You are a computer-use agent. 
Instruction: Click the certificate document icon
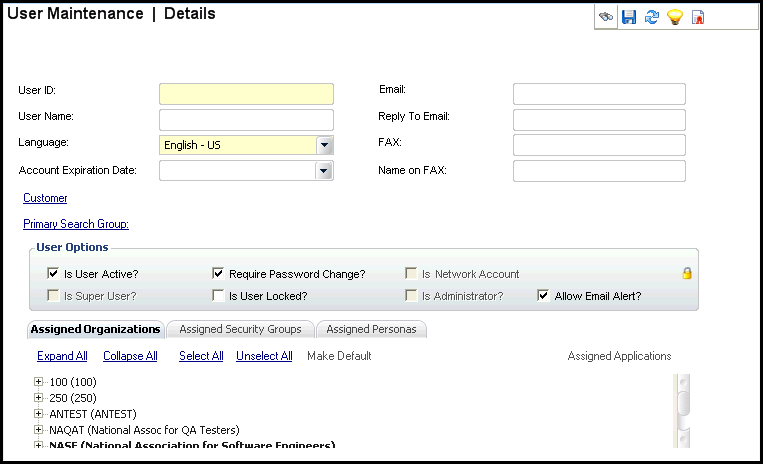(x=698, y=17)
